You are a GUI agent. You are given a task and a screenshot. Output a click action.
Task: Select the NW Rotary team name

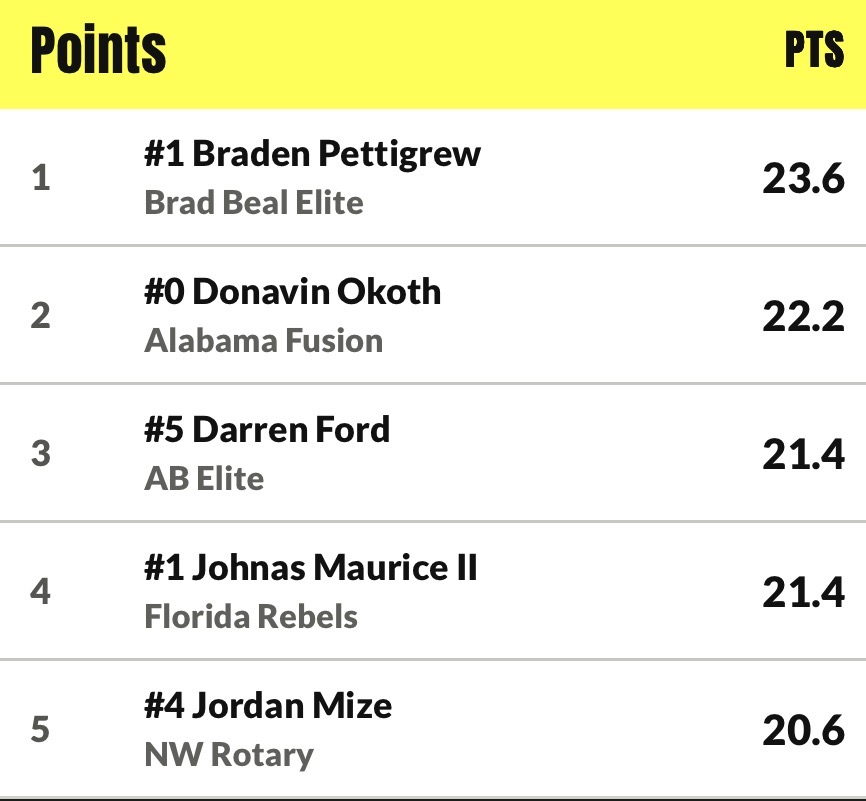229,755
